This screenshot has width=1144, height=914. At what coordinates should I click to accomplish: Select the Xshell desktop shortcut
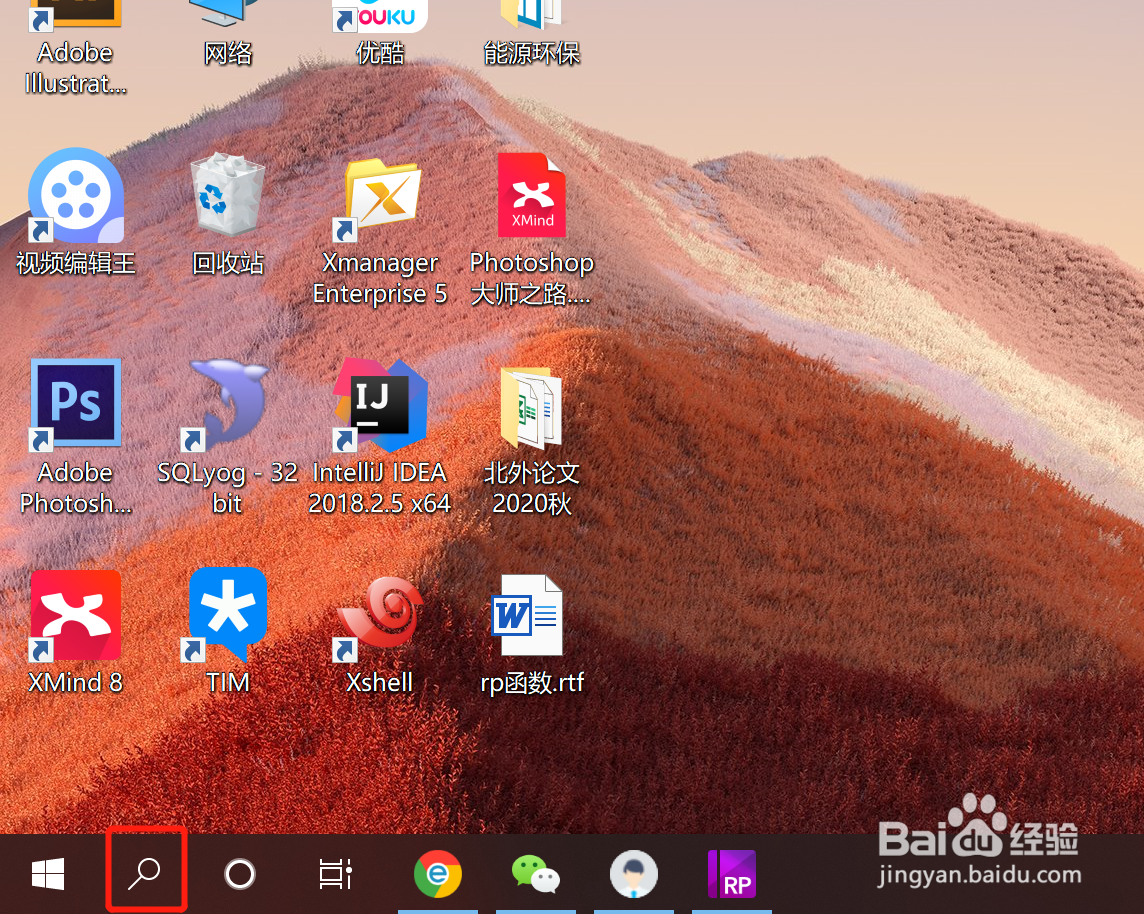point(380,617)
